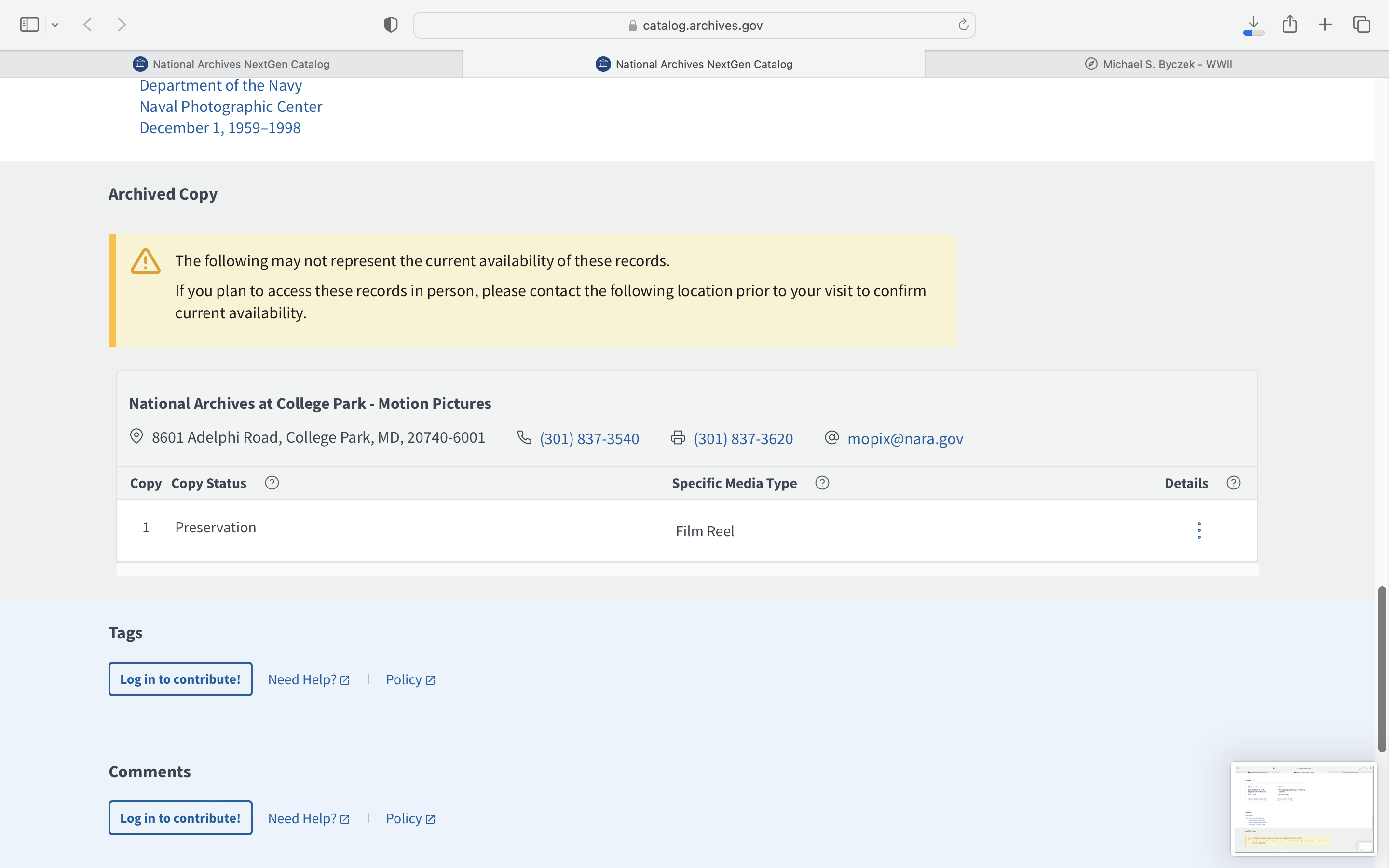1389x868 pixels.
Task: Click the privacy shield icon
Action: (391, 25)
